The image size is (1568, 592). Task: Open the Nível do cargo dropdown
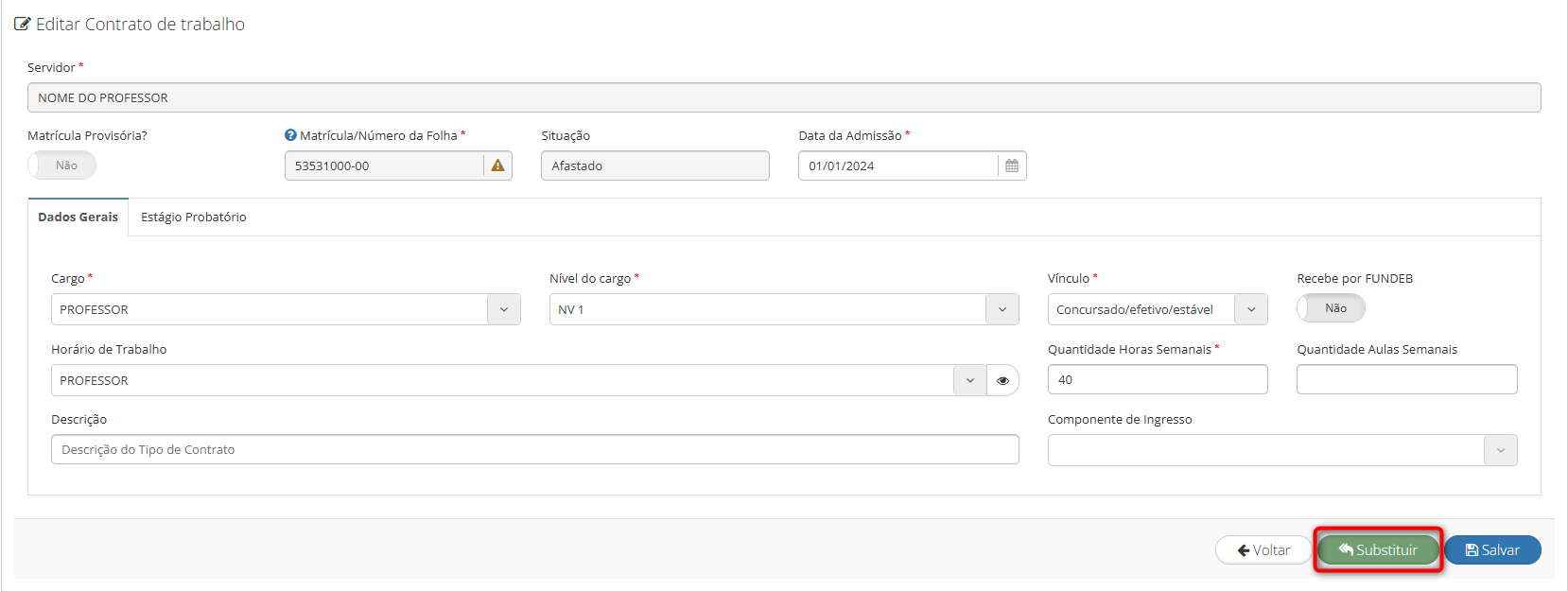point(1002,309)
